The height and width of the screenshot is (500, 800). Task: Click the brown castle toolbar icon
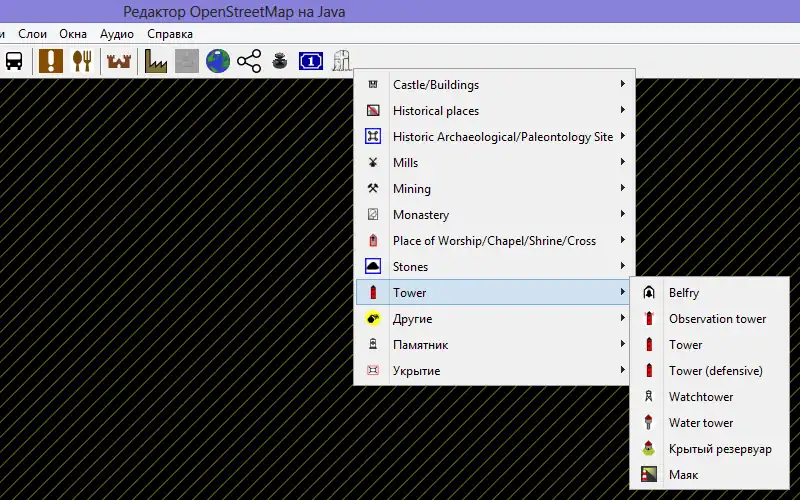coord(119,62)
